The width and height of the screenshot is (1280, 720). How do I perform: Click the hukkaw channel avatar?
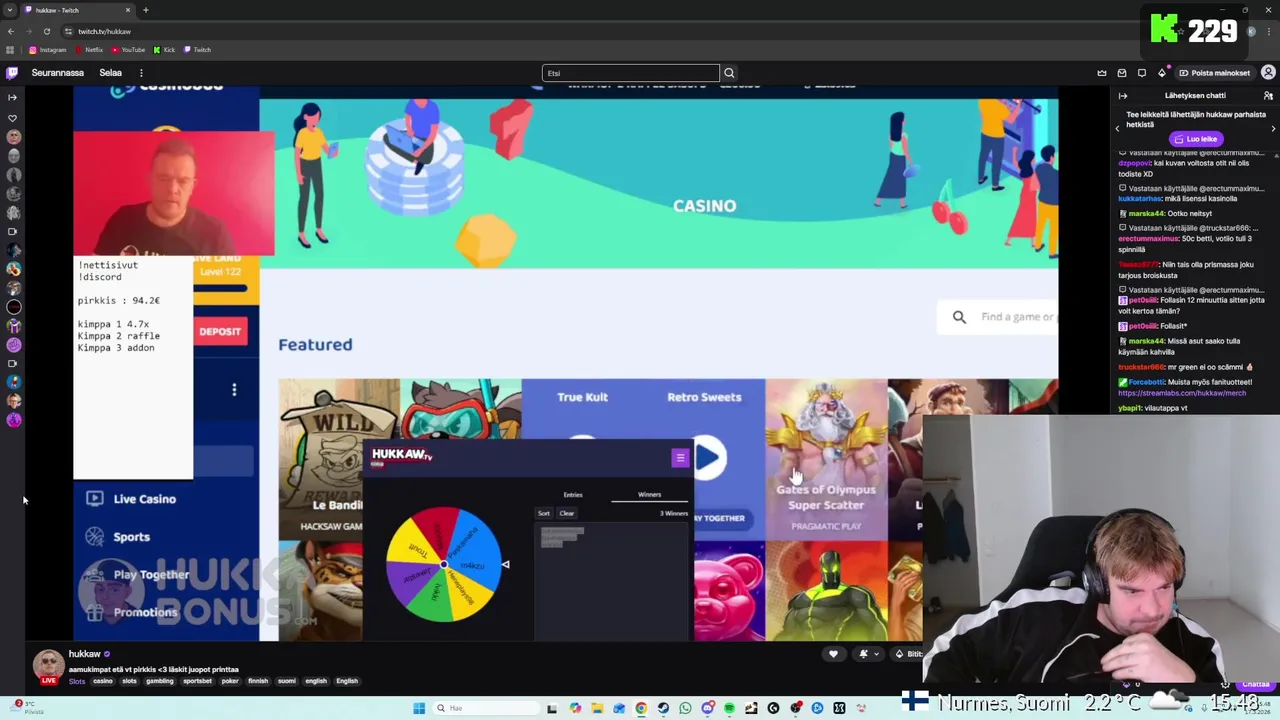point(48,666)
